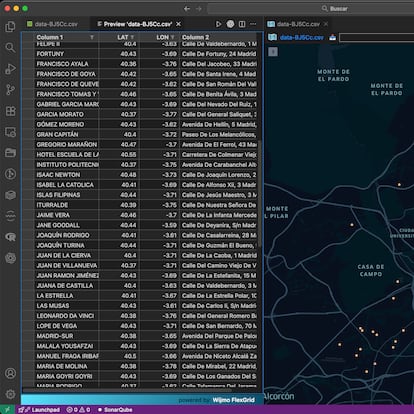Click the save icon in the map panel header
The image size is (414, 414).
click(x=332, y=37)
